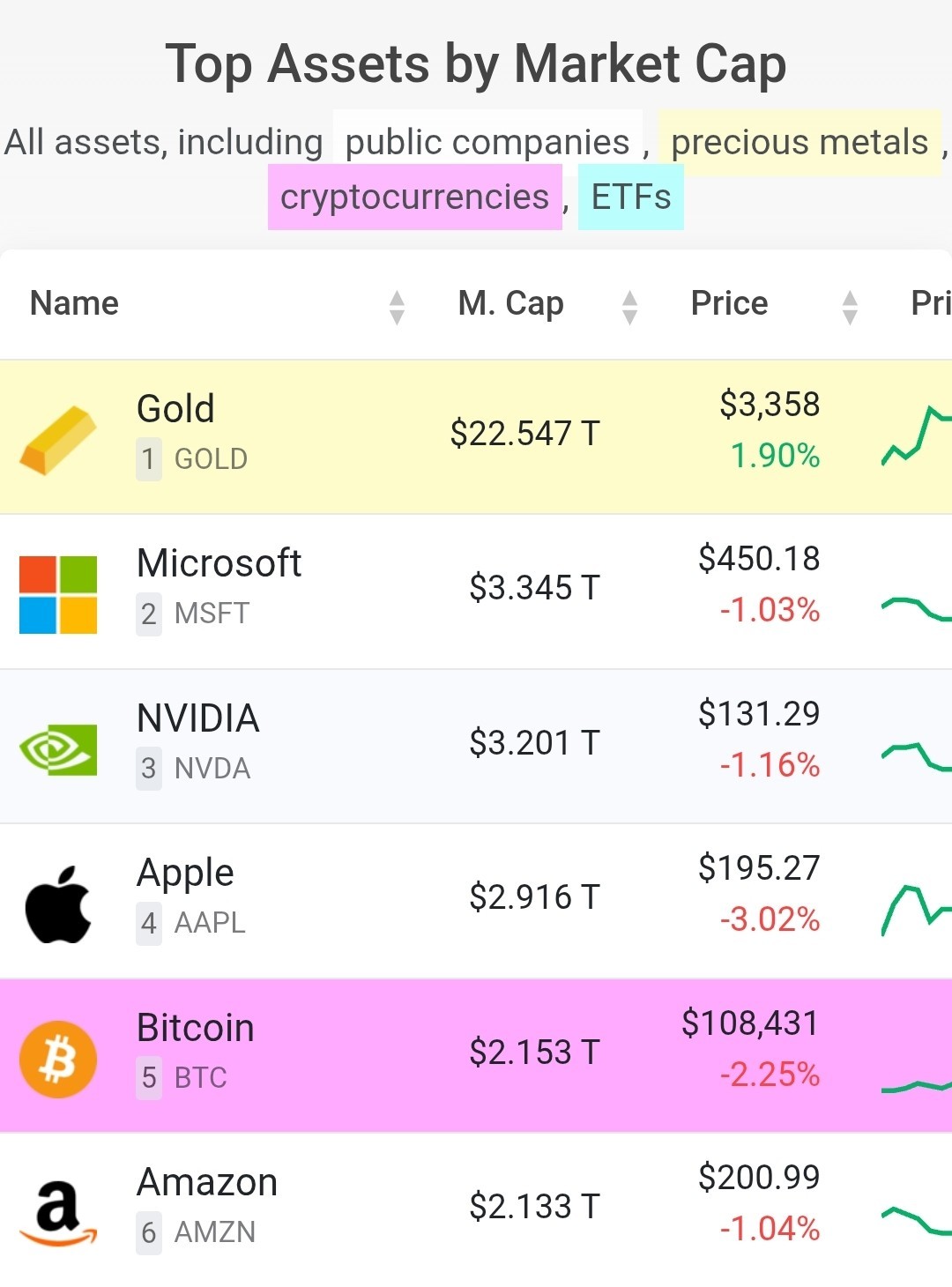Filter by precious metals tag
This screenshot has width=952, height=1287.
[800, 142]
